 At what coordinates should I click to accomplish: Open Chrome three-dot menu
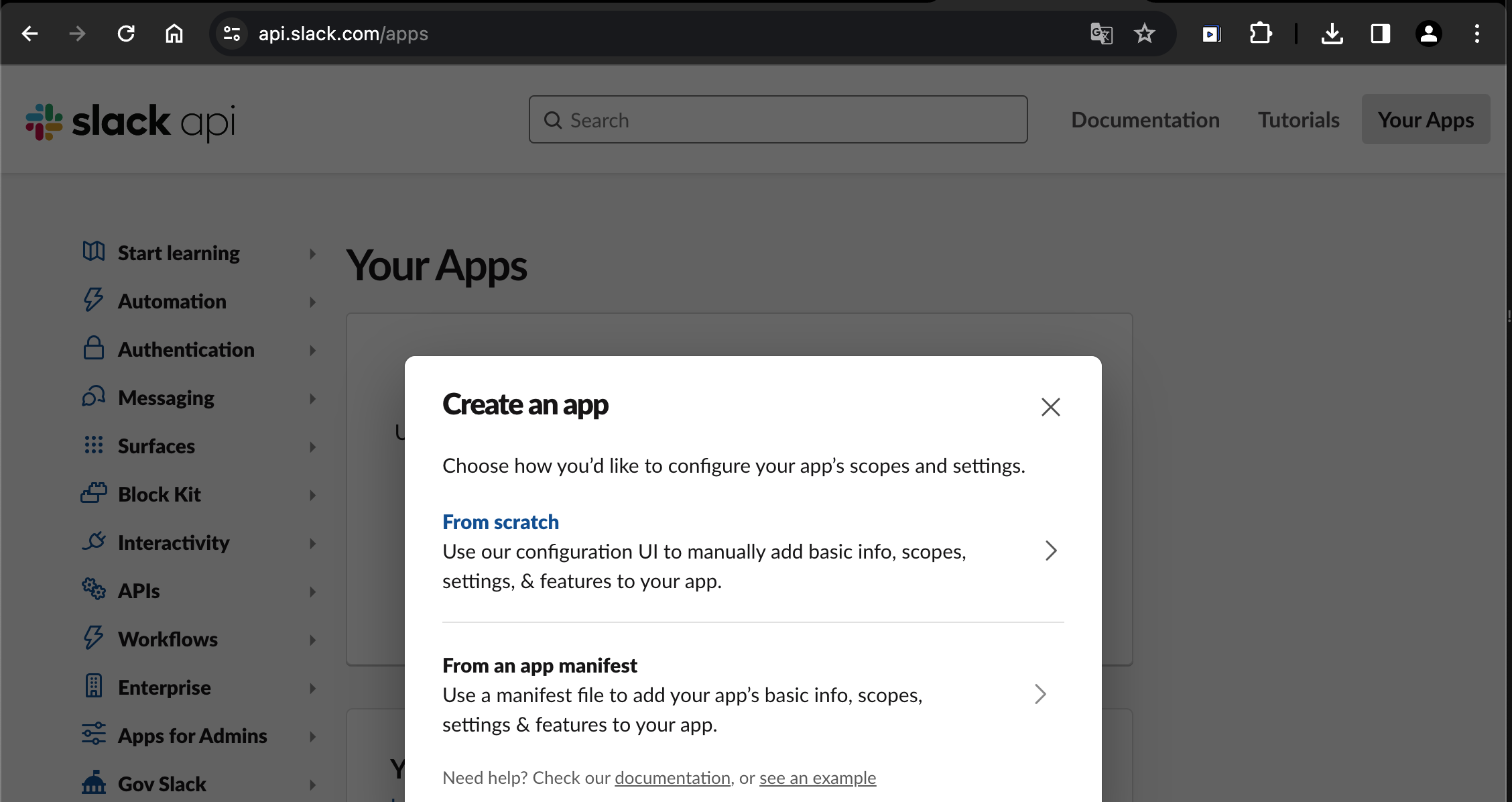point(1477,34)
